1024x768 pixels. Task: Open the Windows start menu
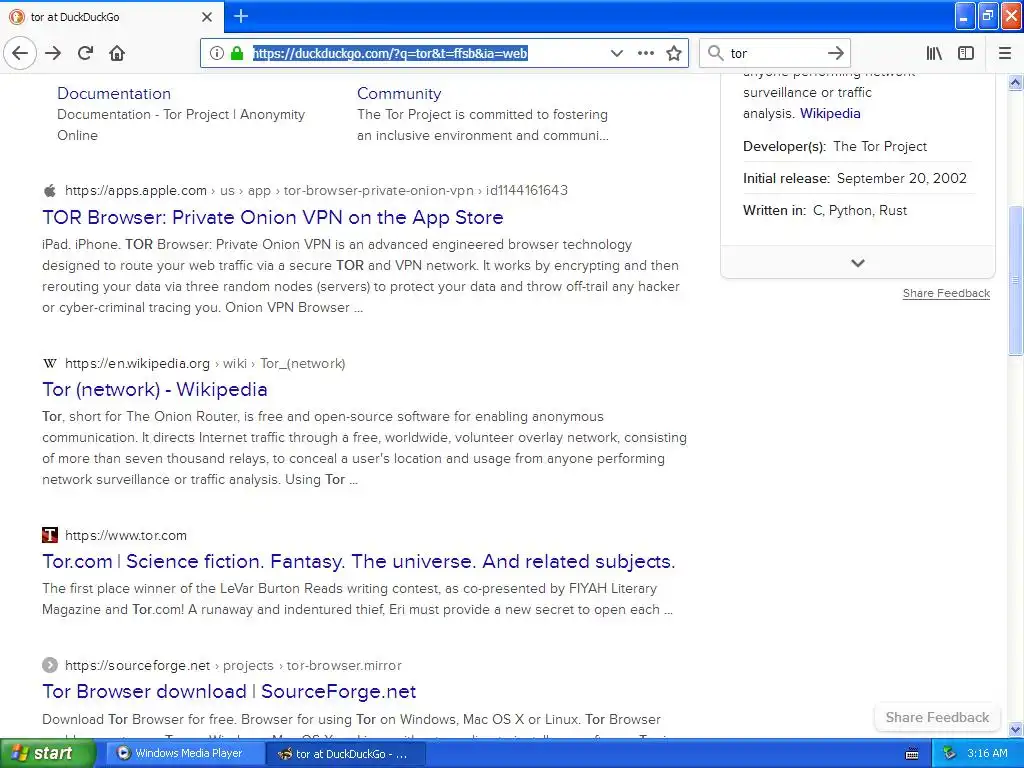click(x=46, y=754)
